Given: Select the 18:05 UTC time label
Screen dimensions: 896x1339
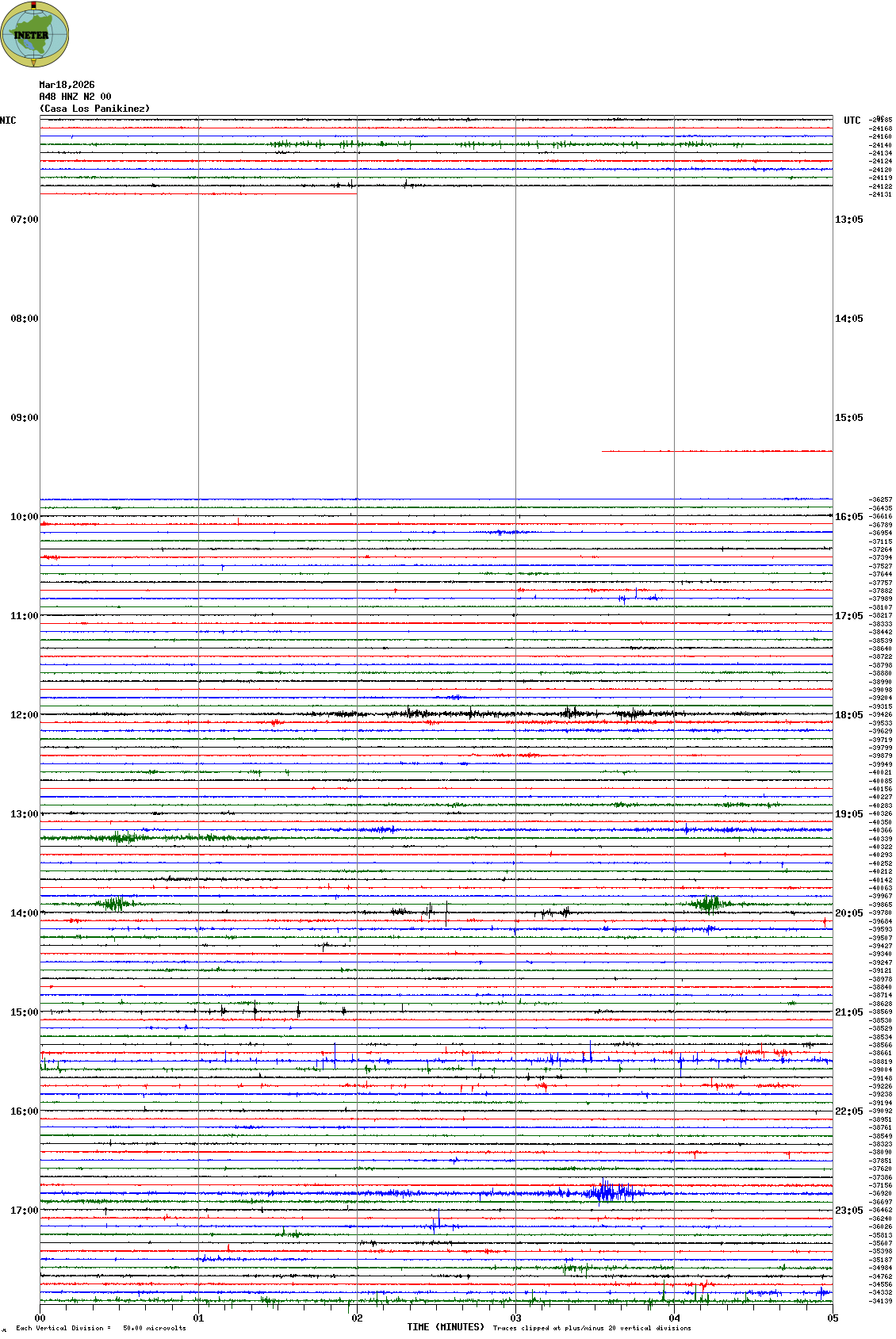Looking at the screenshot, I should [848, 715].
